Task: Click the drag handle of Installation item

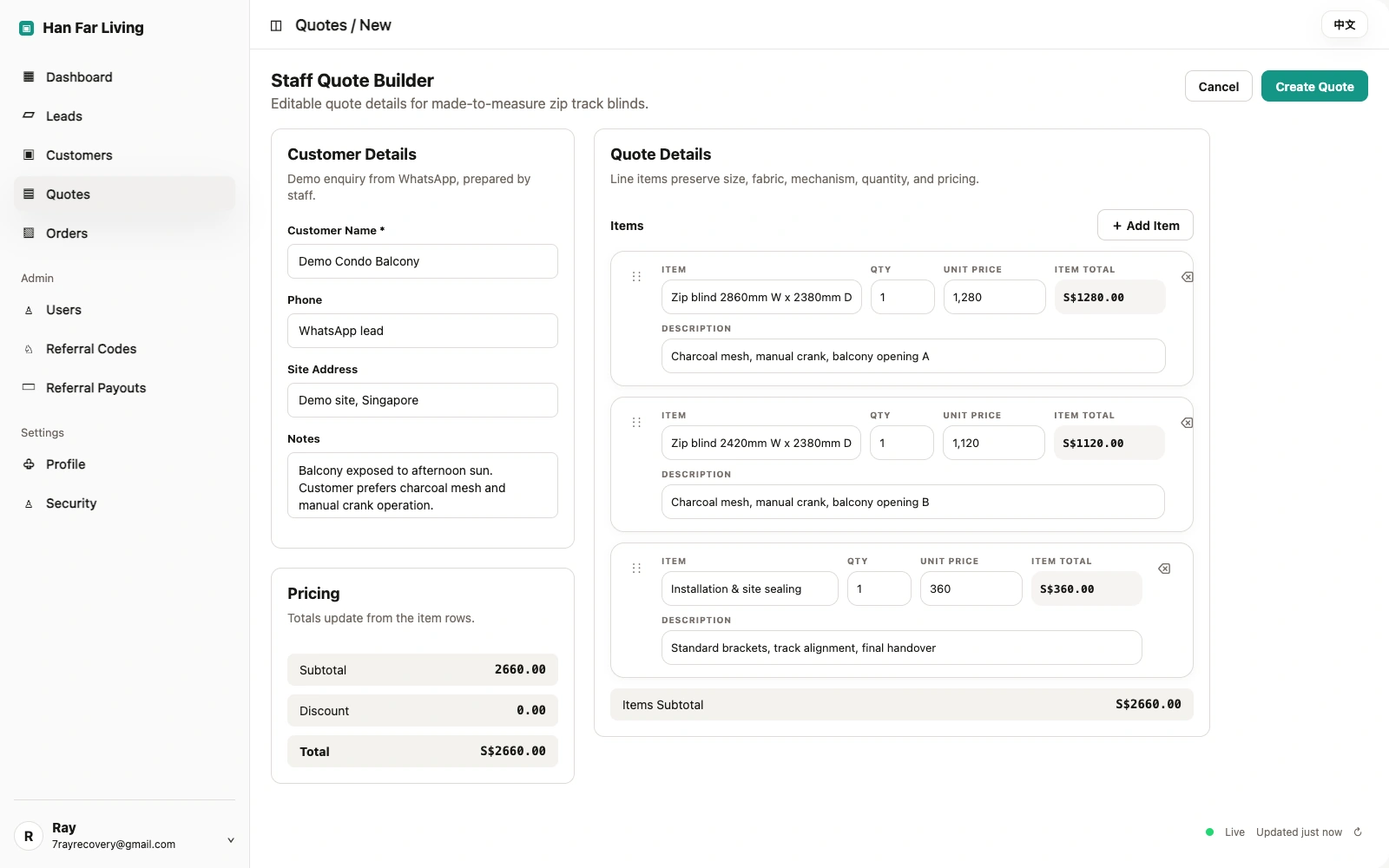Action: click(x=636, y=569)
